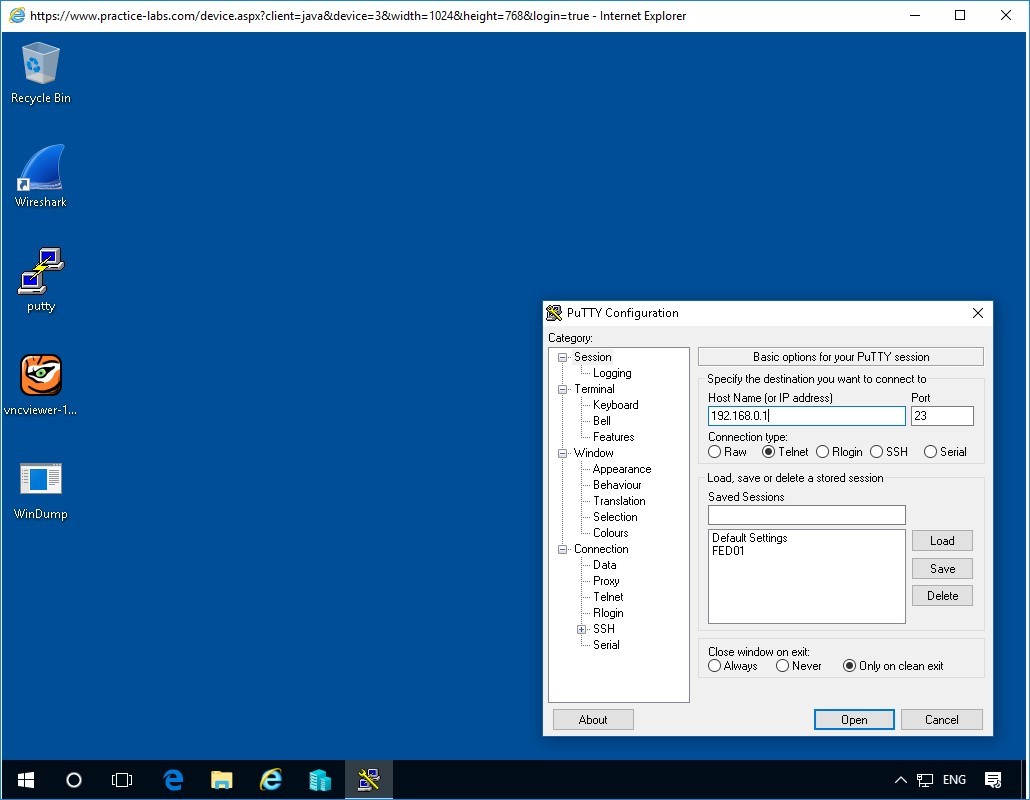Open the Selection category
Image resolution: width=1030 pixels, height=800 pixels.
(615, 517)
